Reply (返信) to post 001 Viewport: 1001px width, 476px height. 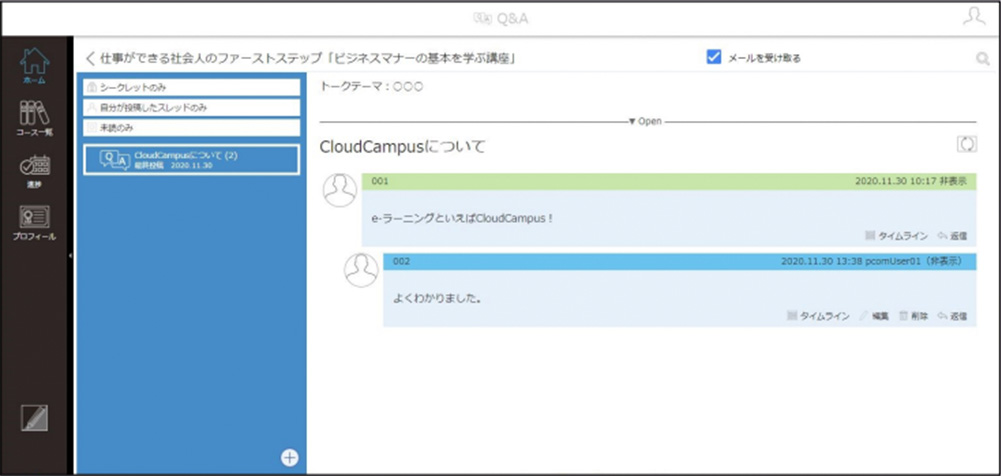tap(952, 235)
